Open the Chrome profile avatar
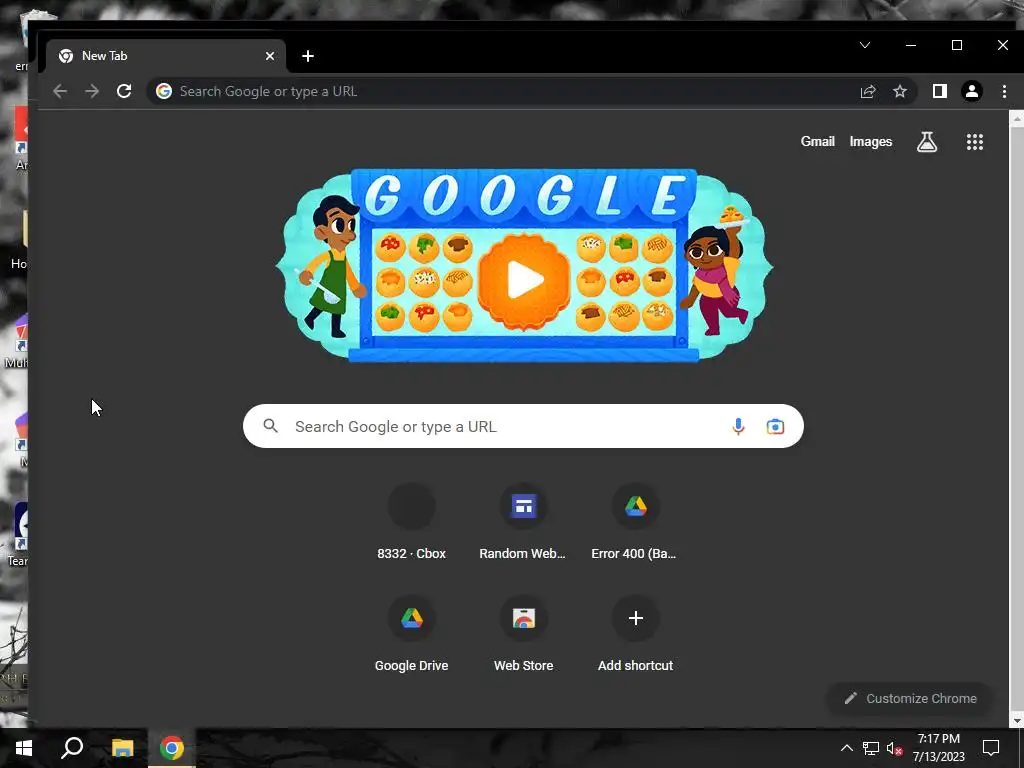The height and width of the screenshot is (768, 1024). click(x=972, y=91)
